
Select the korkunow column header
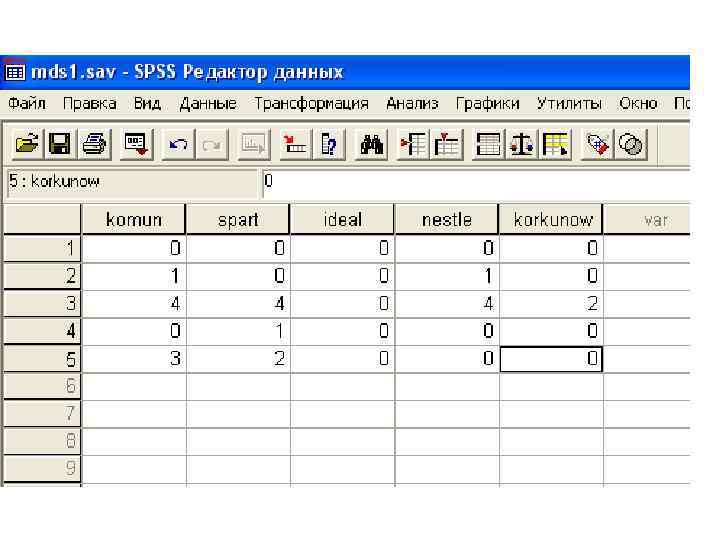551,219
